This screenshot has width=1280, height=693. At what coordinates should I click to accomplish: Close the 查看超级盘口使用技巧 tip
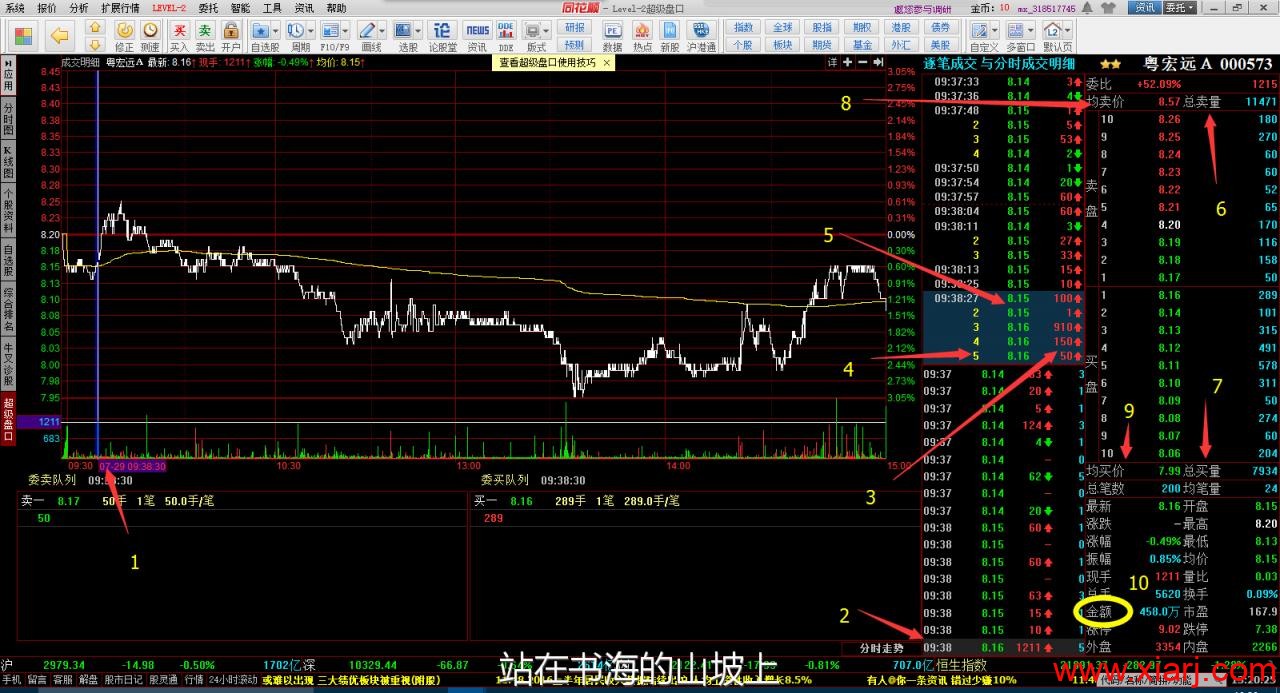606,62
